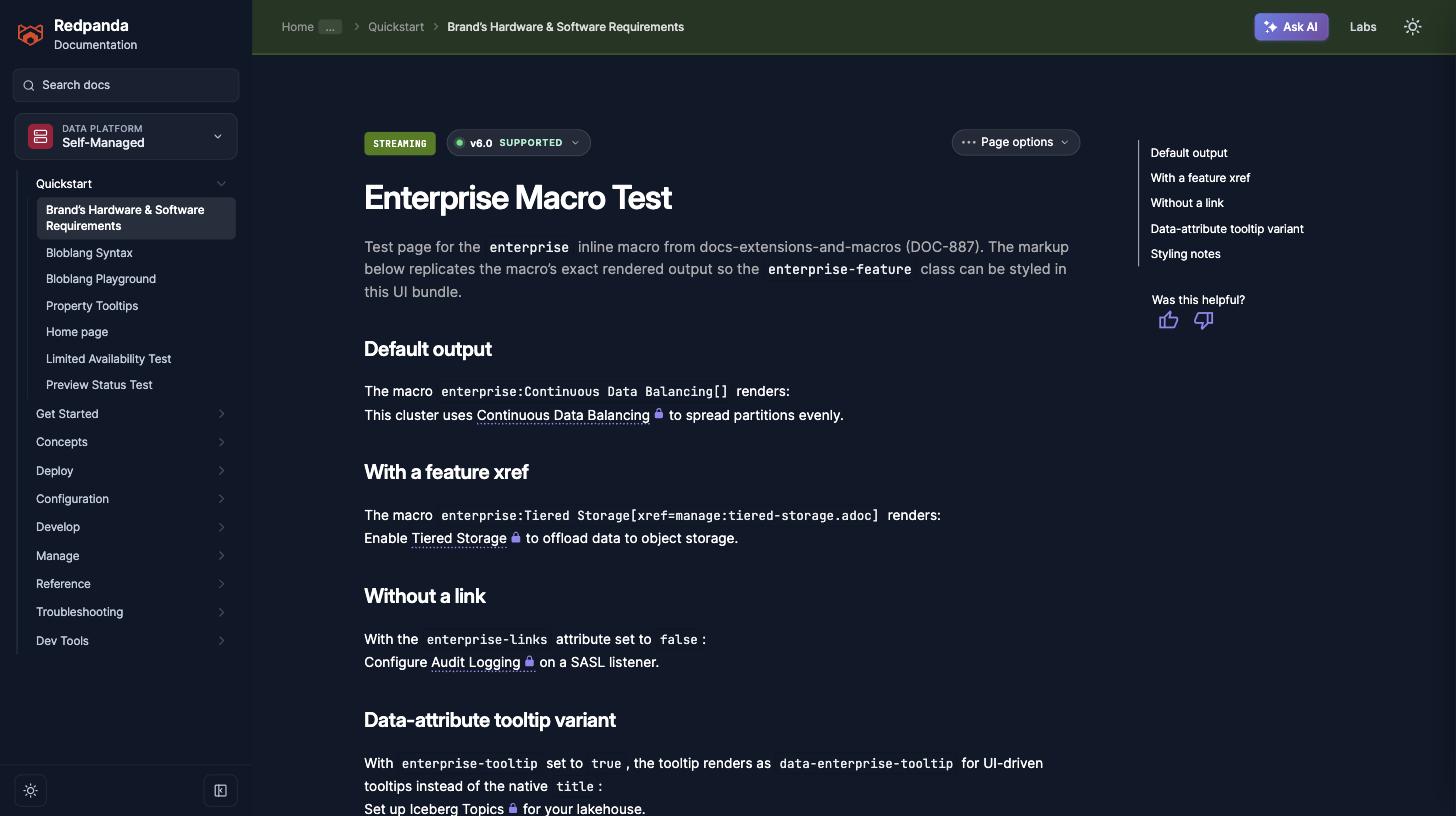Click the Redpanda logo icon
The width and height of the screenshot is (1456, 816).
[x=30, y=35]
